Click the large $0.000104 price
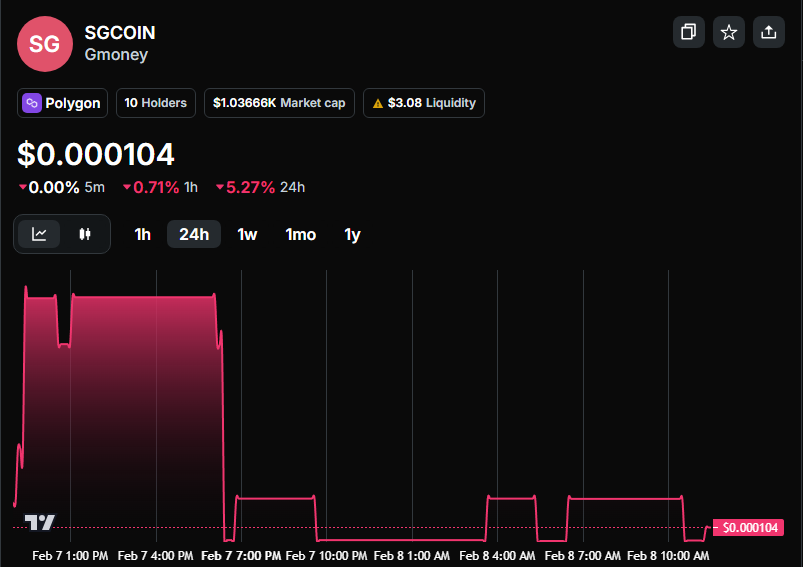The height and width of the screenshot is (567, 803). pos(96,154)
